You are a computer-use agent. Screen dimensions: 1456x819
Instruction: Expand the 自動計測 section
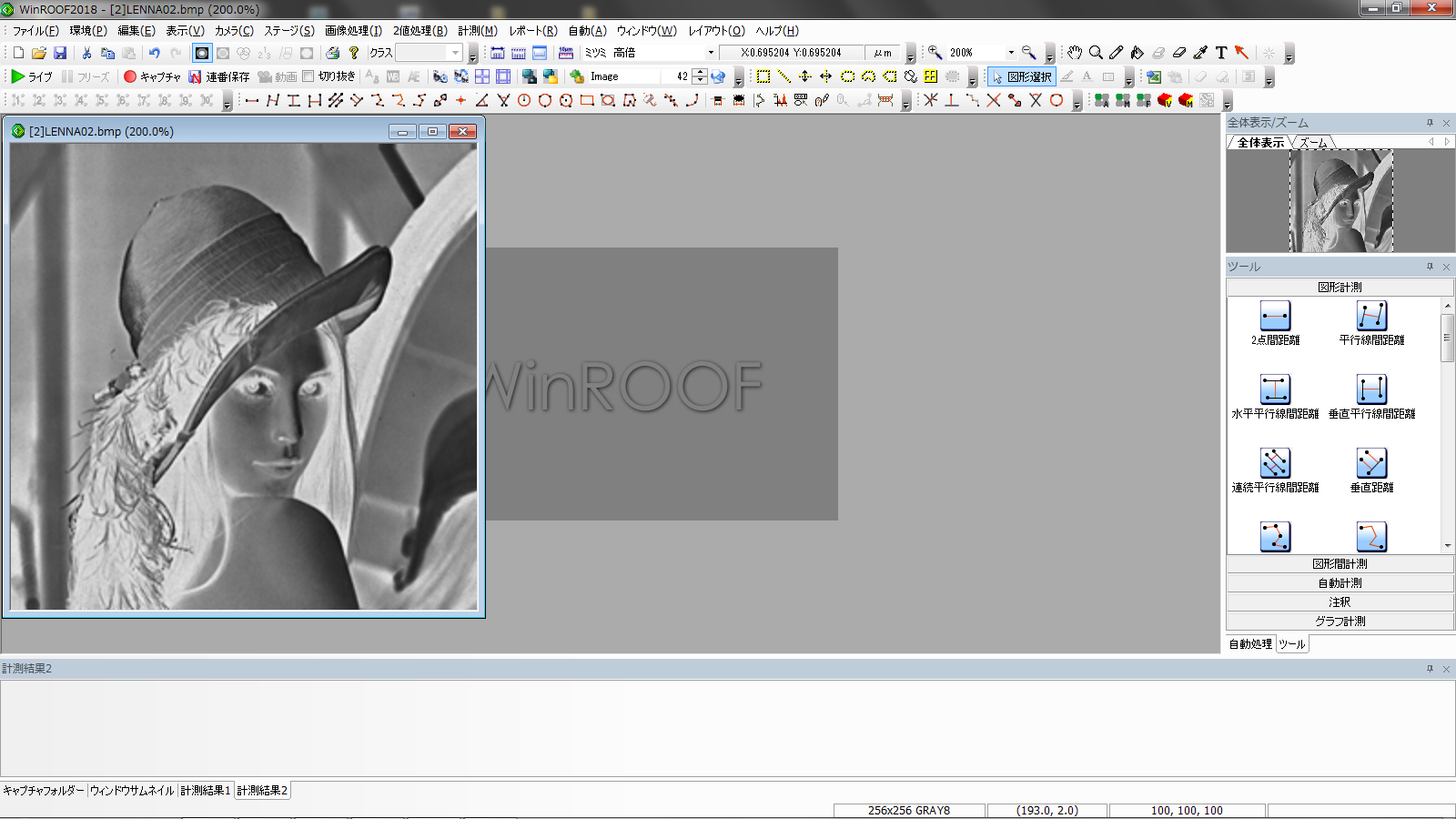coord(1340,583)
